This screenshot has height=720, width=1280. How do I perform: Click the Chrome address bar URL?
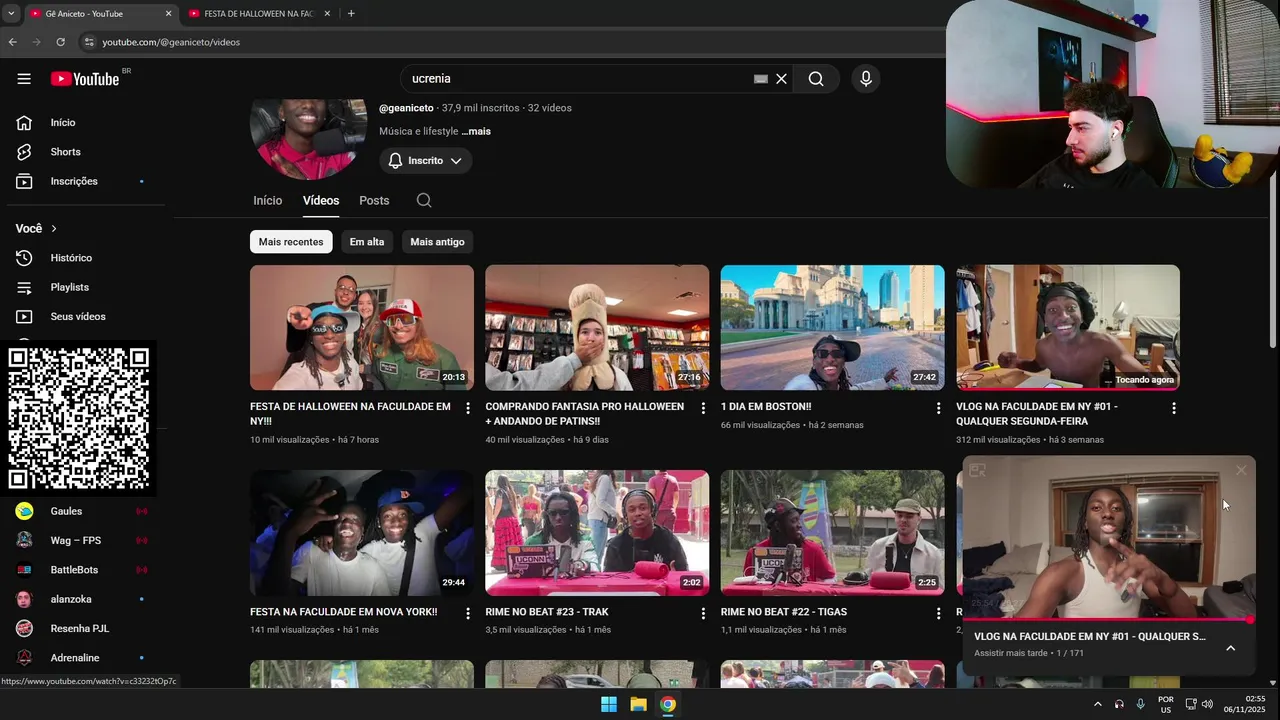click(x=171, y=42)
